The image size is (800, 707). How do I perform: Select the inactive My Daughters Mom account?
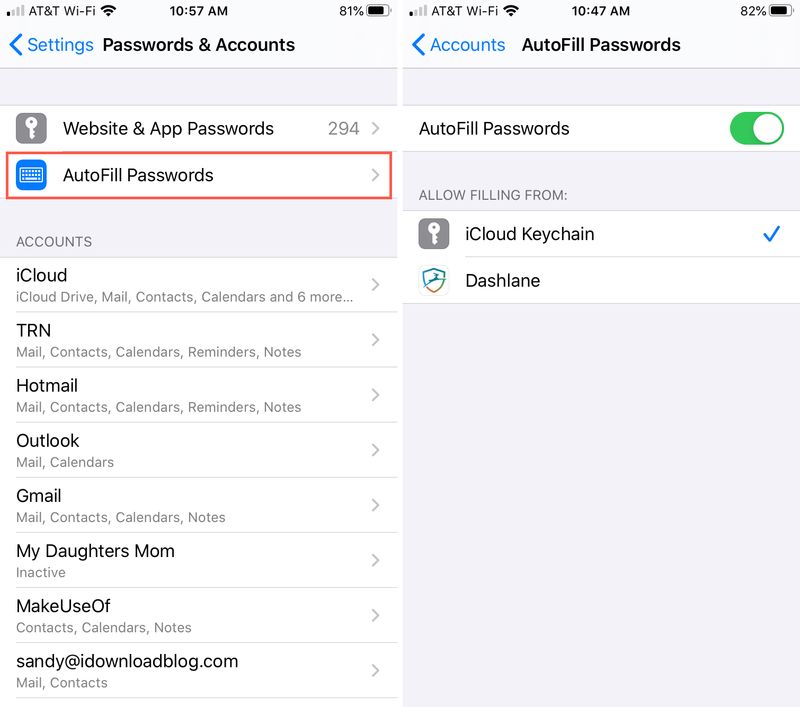[x=198, y=560]
